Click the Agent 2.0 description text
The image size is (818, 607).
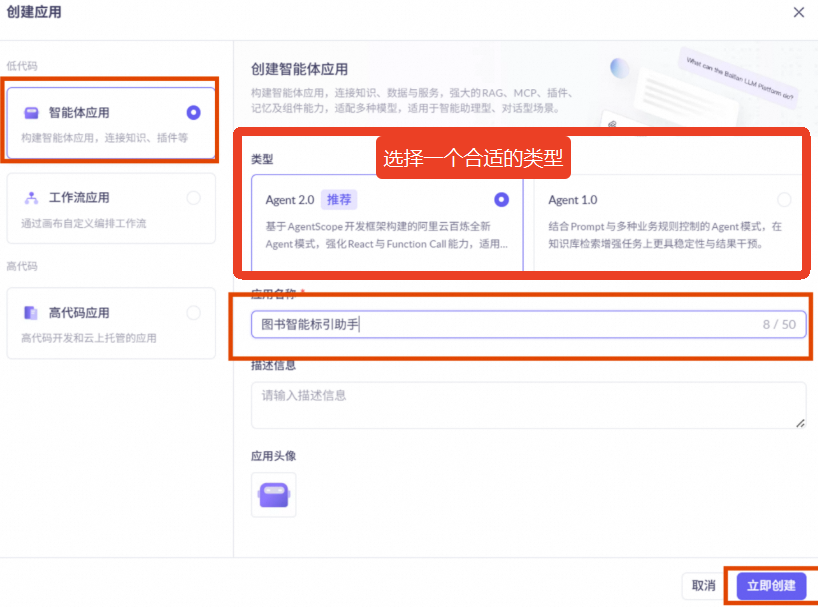point(386,235)
